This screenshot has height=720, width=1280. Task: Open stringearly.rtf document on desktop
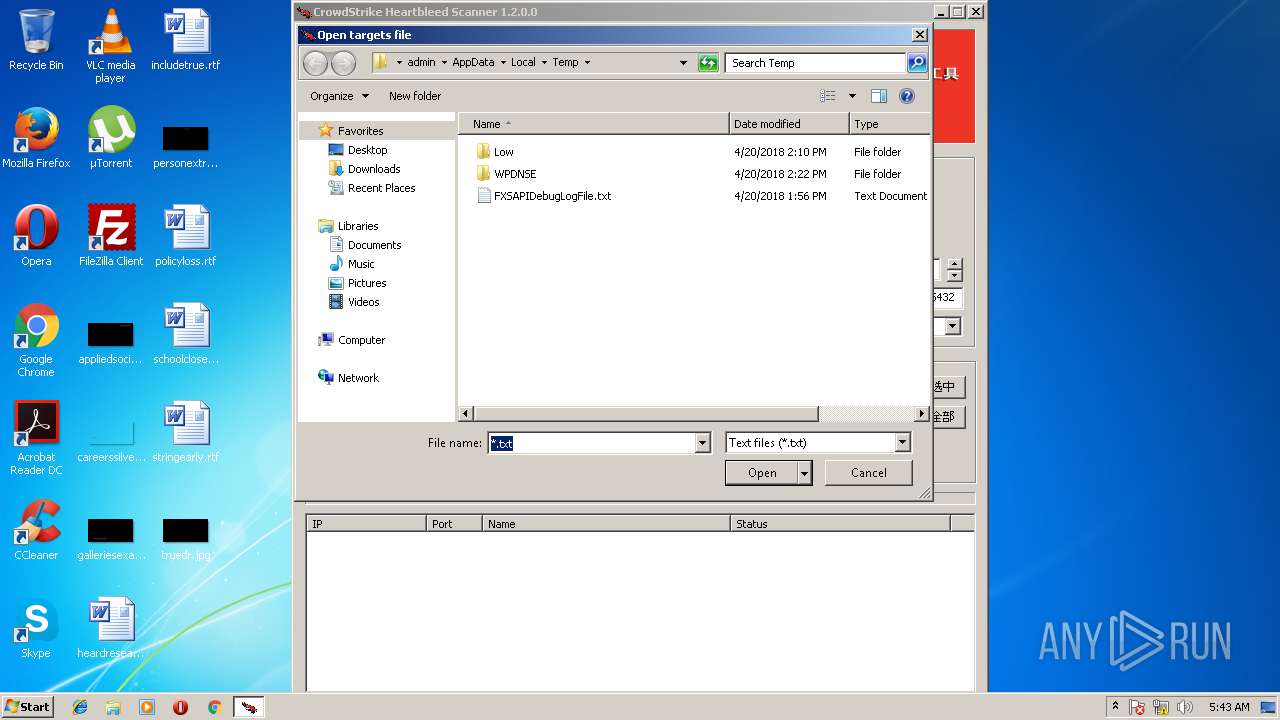coord(185,432)
